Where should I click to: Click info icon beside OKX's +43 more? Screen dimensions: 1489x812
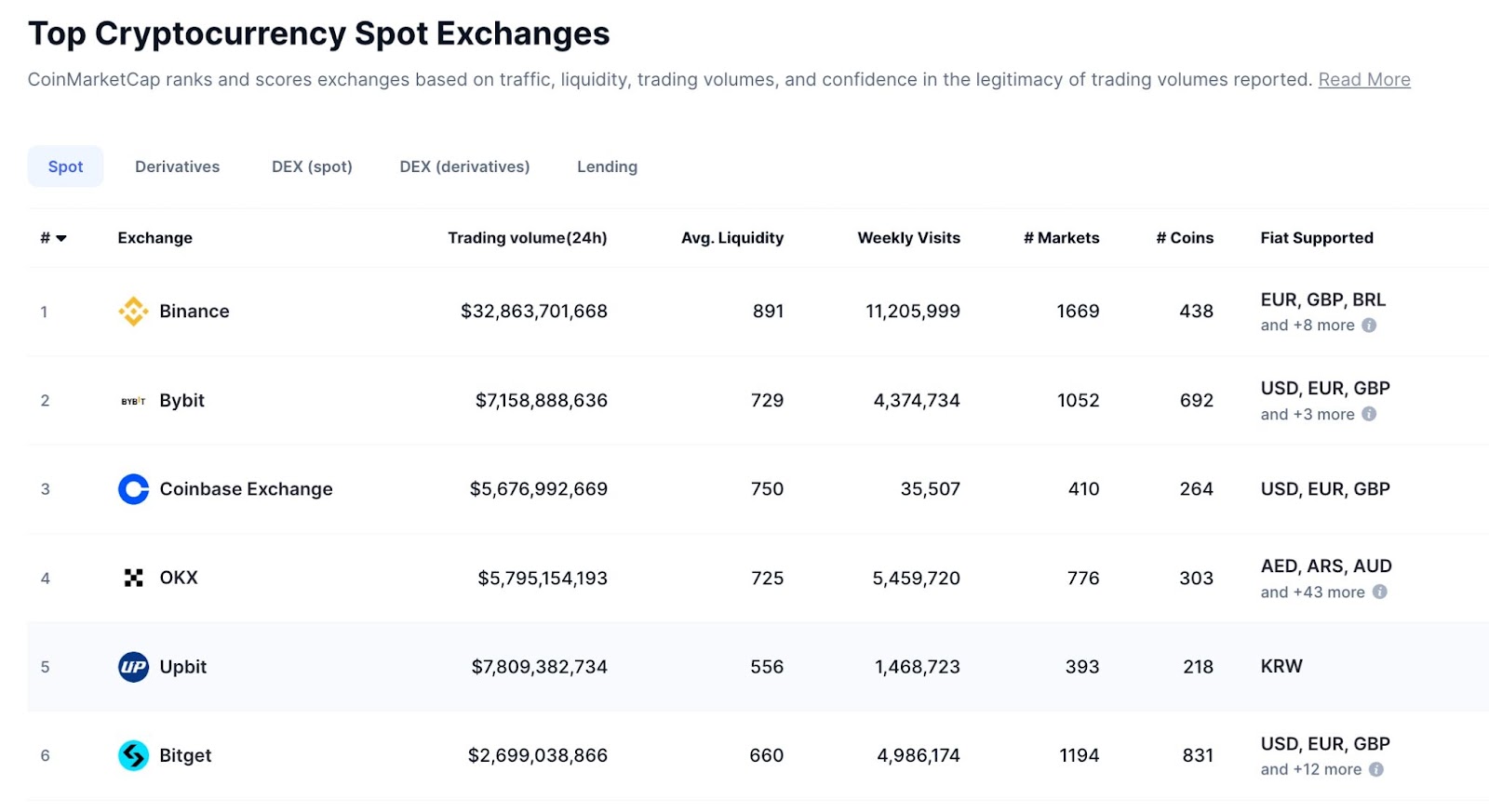(x=1379, y=592)
